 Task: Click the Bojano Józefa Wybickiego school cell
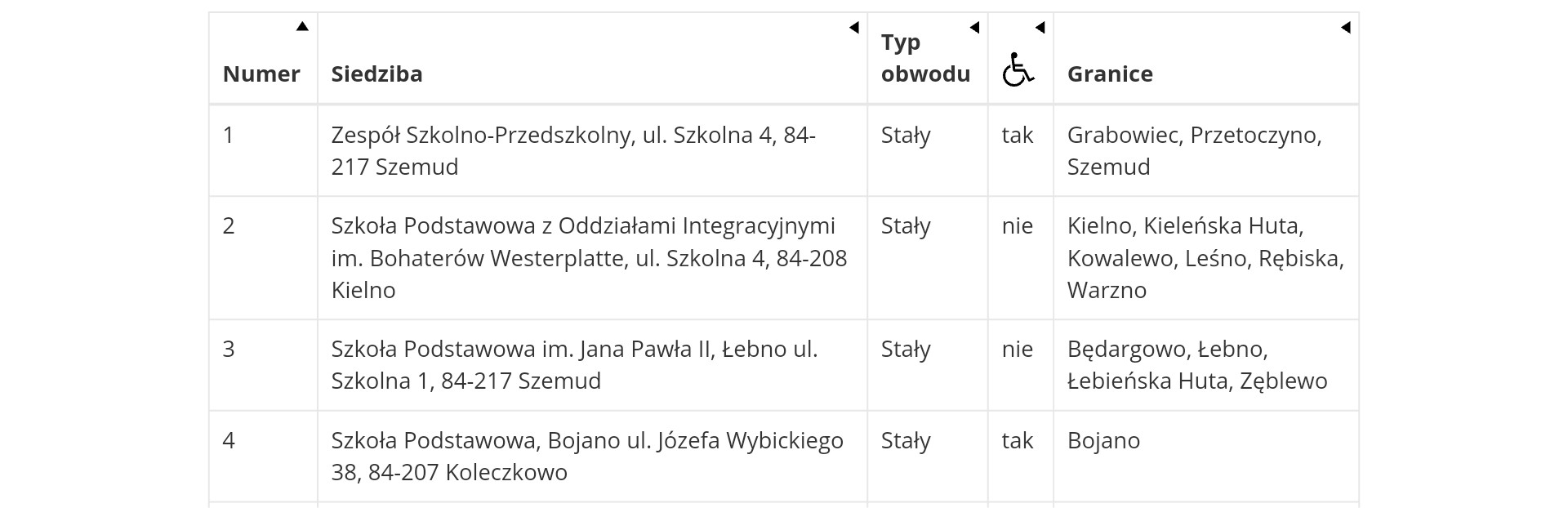pos(586,457)
